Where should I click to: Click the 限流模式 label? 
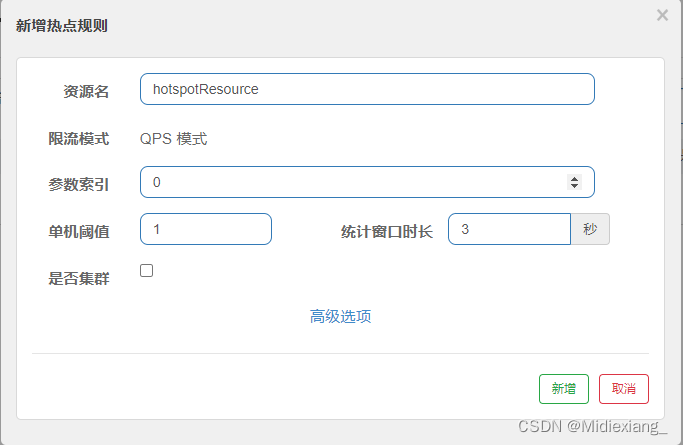click(78, 139)
